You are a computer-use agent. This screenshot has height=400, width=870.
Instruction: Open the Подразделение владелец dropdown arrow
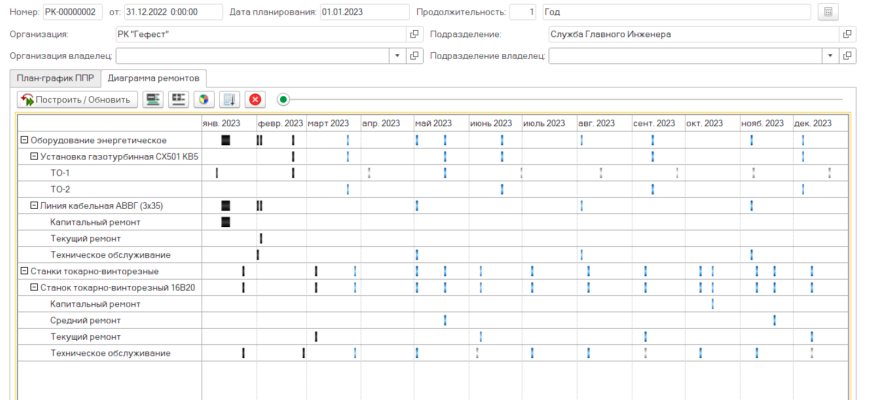pos(831,55)
